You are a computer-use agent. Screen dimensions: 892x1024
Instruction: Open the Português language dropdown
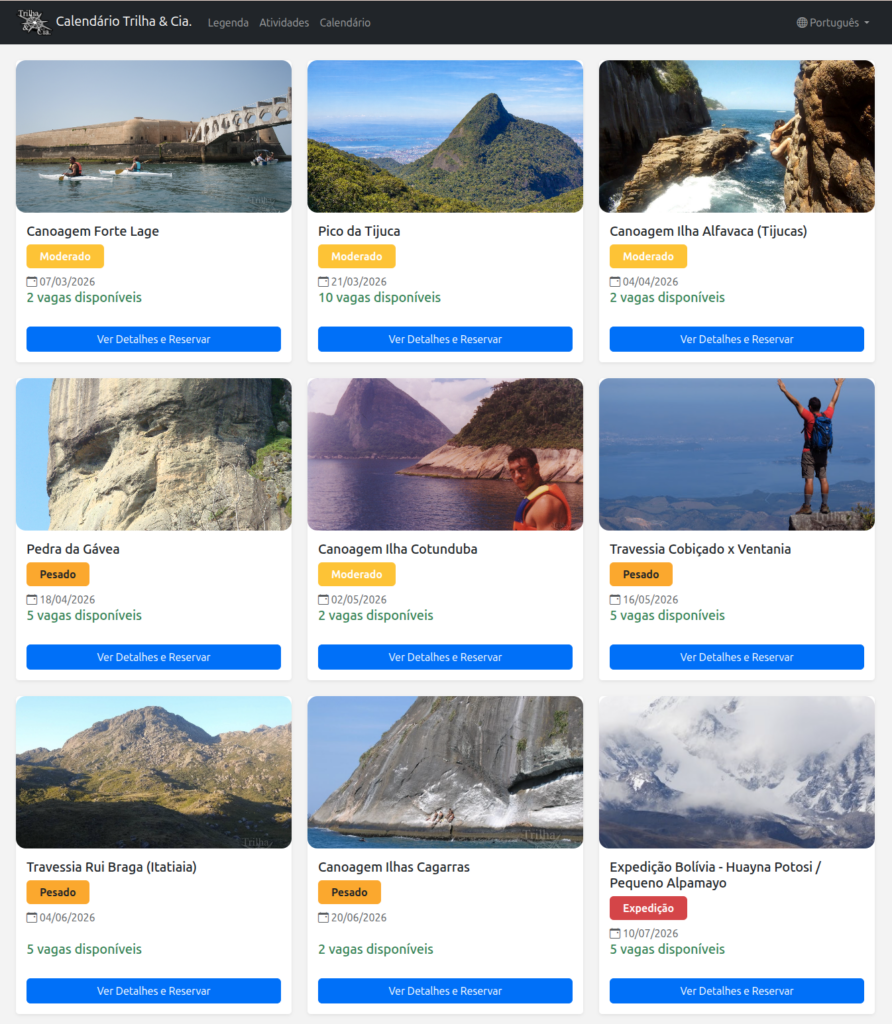coord(834,23)
